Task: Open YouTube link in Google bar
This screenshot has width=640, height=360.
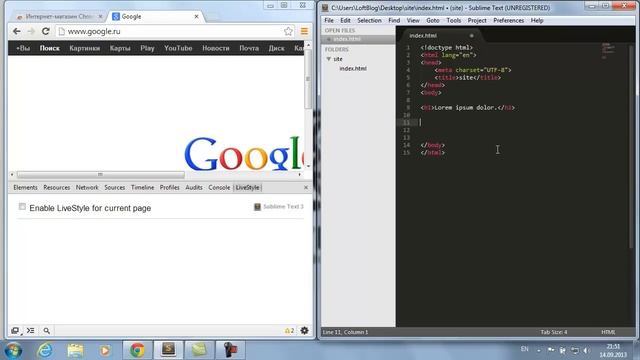Action: tap(178, 48)
